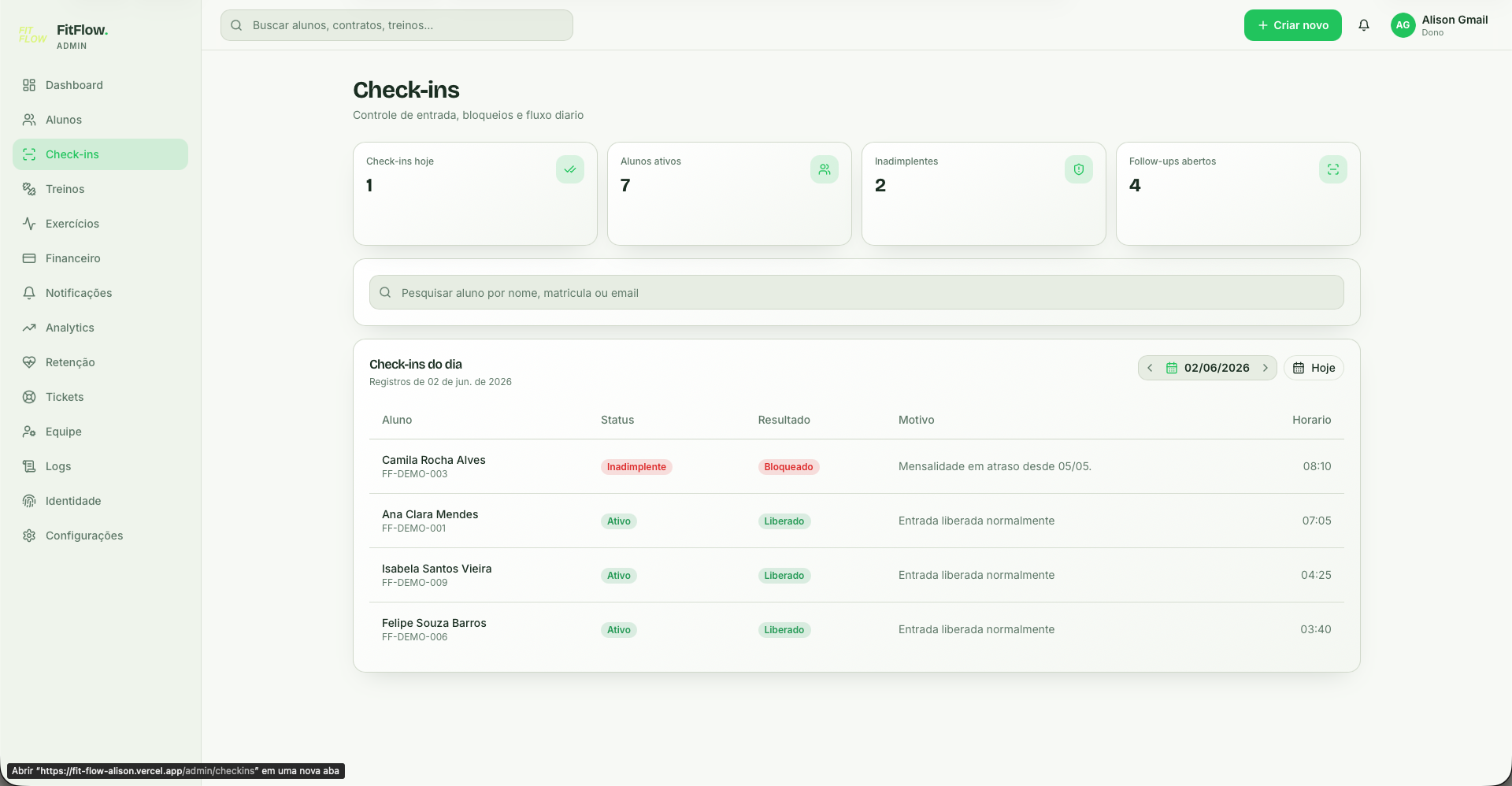Select the Felipe Souza Barros name
The width and height of the screenshot is (1512, 786).
tap(434, 623)
